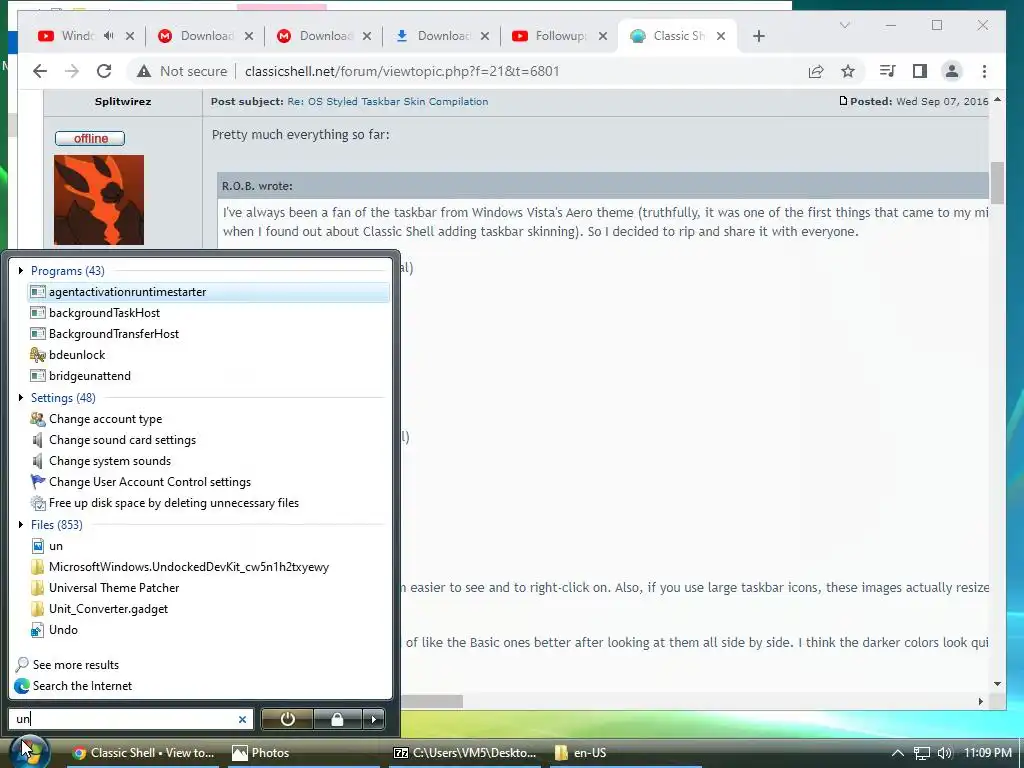This screenshot has height=768, width=1024.
Task: Switch to Chrome Classic Shell taskbar button
Action: (x=144, y=753)
